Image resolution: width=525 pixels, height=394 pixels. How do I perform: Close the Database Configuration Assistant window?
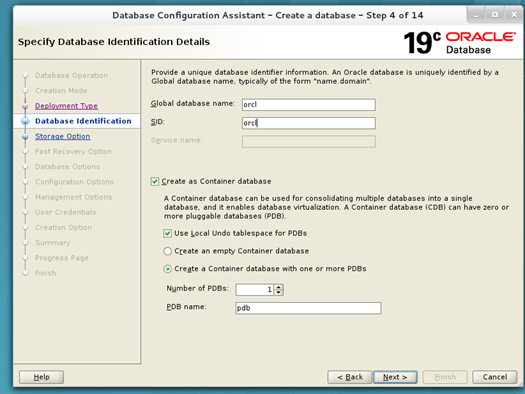tap(514, 15)
